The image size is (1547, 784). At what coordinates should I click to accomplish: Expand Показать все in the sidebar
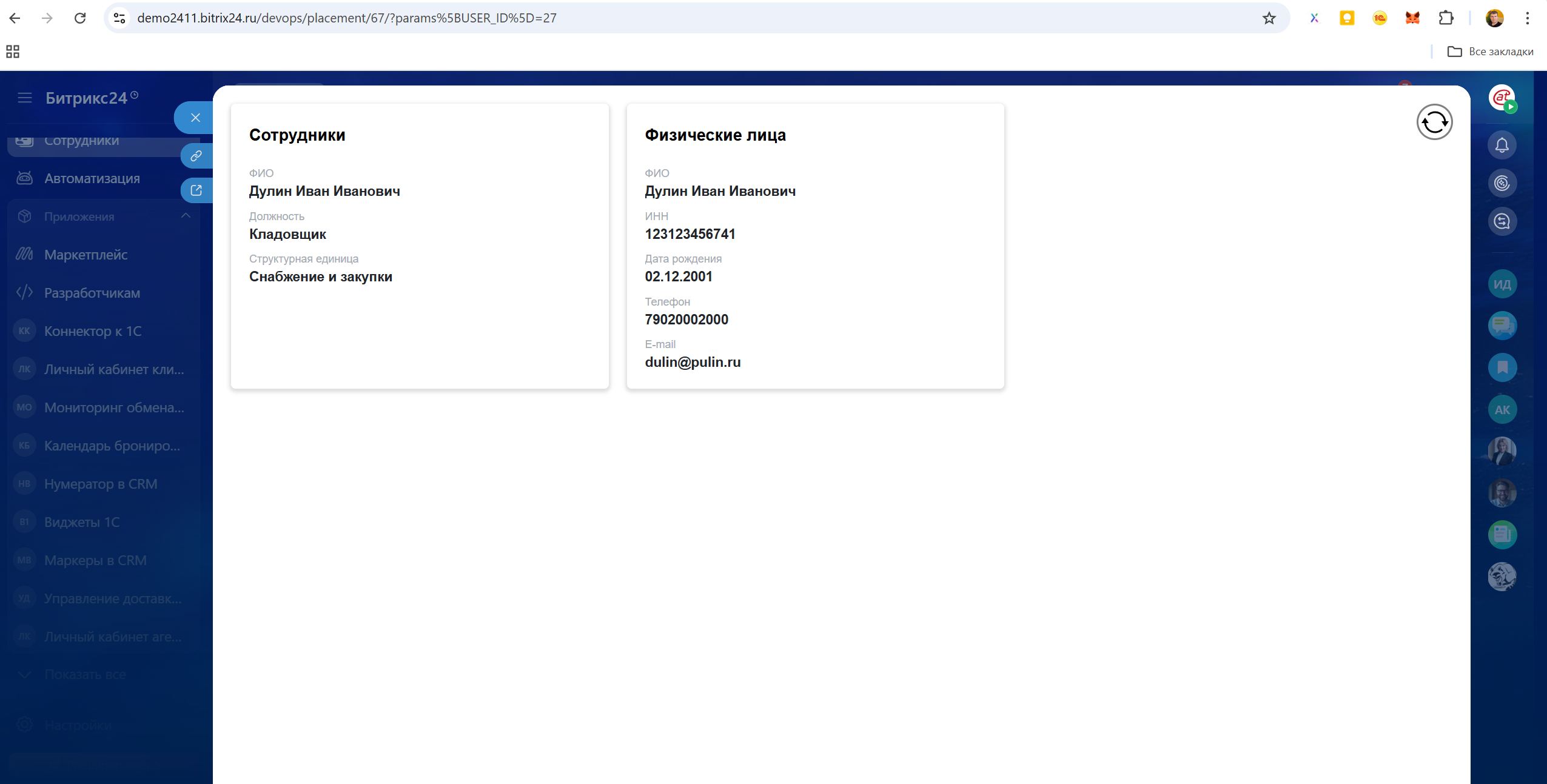click(x=85, y=674)
